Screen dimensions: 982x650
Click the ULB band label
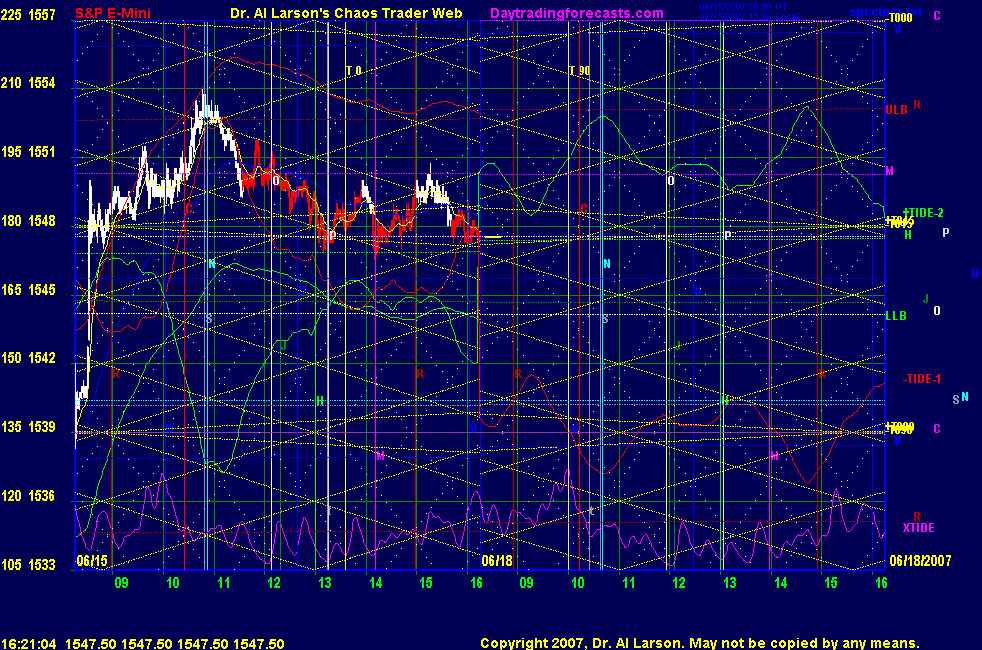(x=896, y=110)
